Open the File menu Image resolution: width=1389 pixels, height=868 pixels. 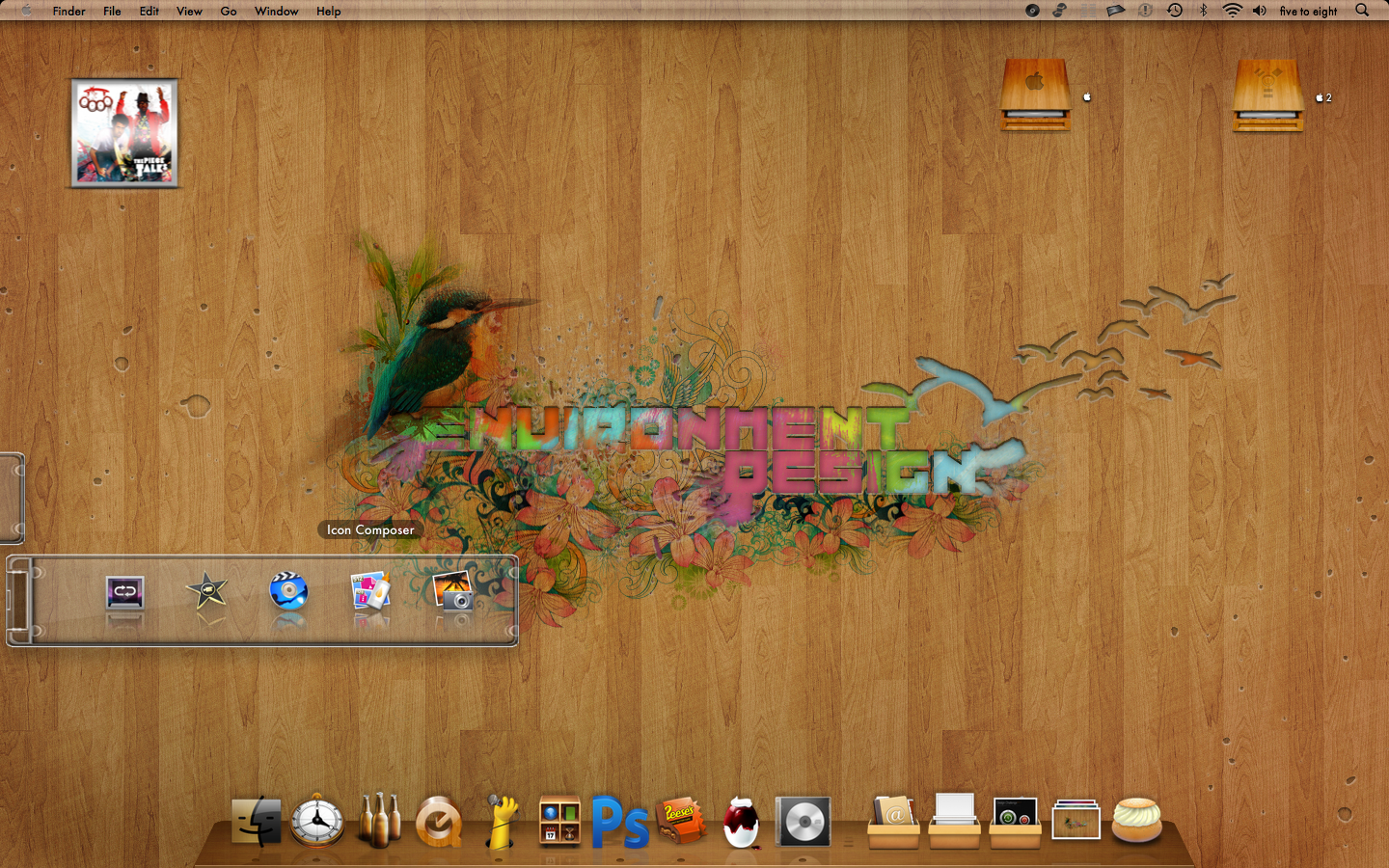(x=112, y=12)
